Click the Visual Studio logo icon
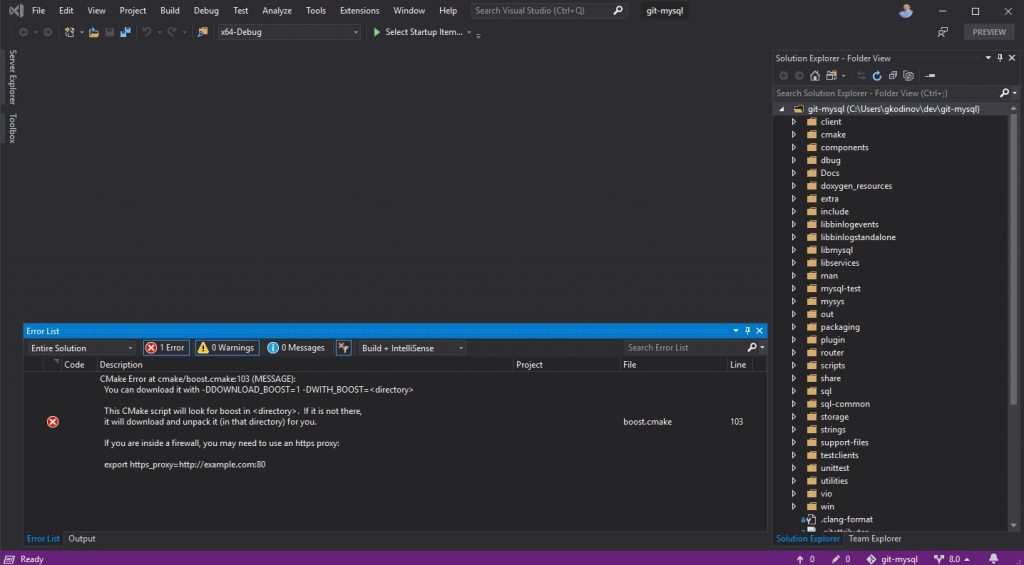This screenshot has width=1024, height=565. point(16,11)
